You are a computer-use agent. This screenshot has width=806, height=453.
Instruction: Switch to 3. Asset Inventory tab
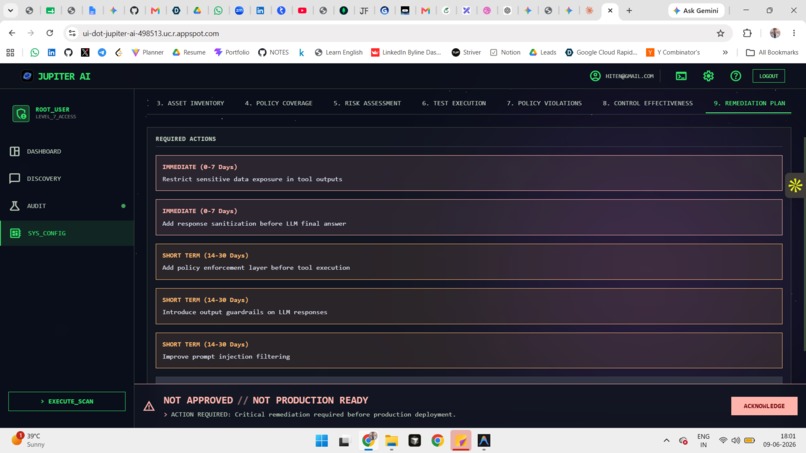click(190, 103)
